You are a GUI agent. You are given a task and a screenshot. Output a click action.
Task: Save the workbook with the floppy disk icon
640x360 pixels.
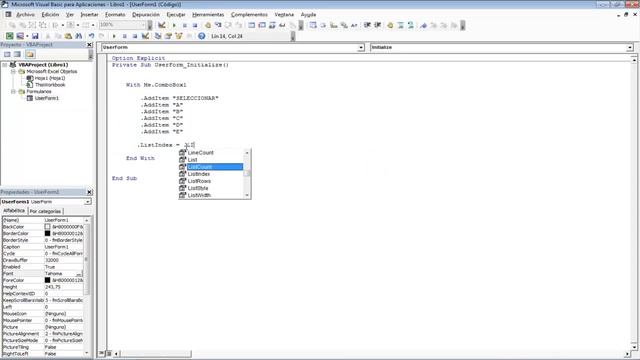tap(35, 36)
